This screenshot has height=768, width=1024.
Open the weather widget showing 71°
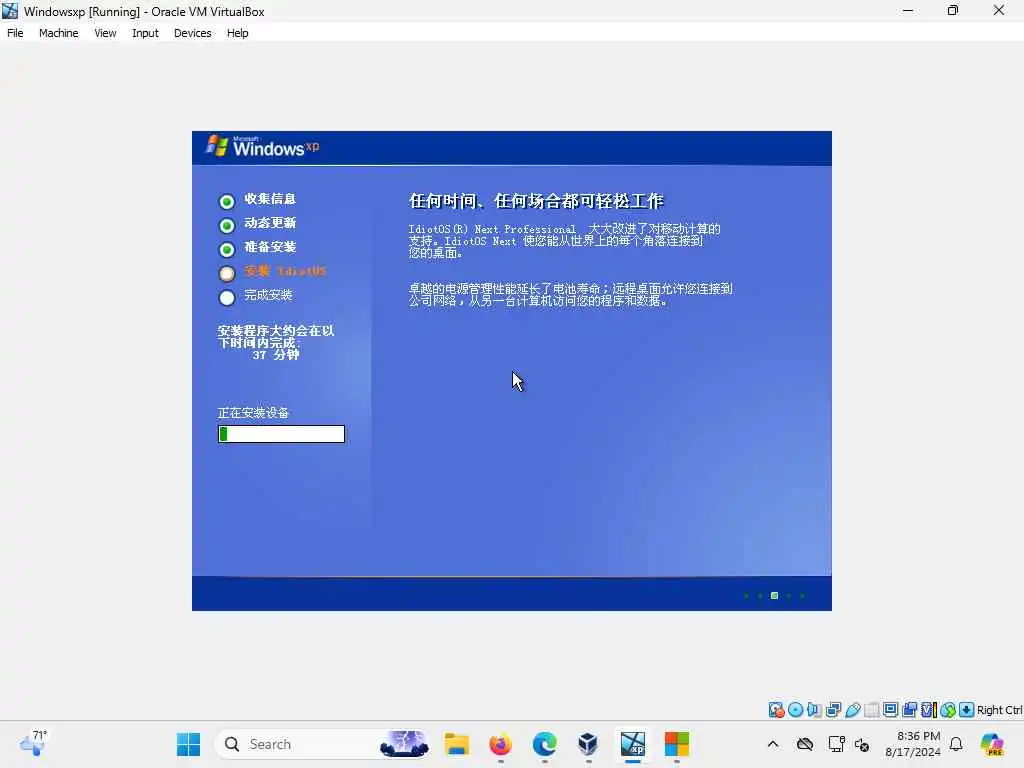[x=33, y=743]
